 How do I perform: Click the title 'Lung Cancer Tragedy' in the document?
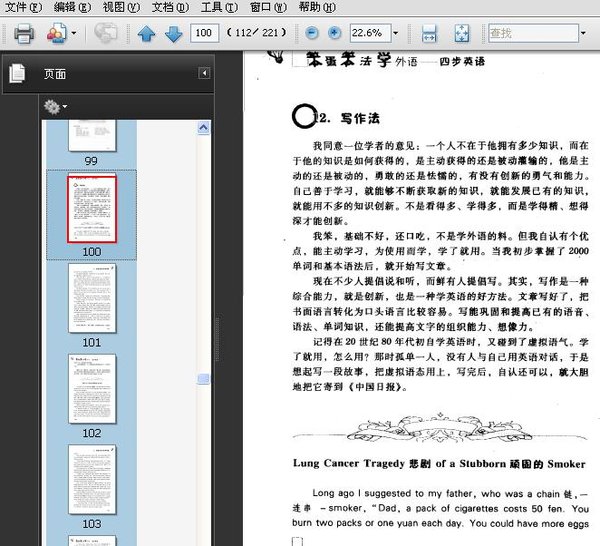[x=349, y=463]
